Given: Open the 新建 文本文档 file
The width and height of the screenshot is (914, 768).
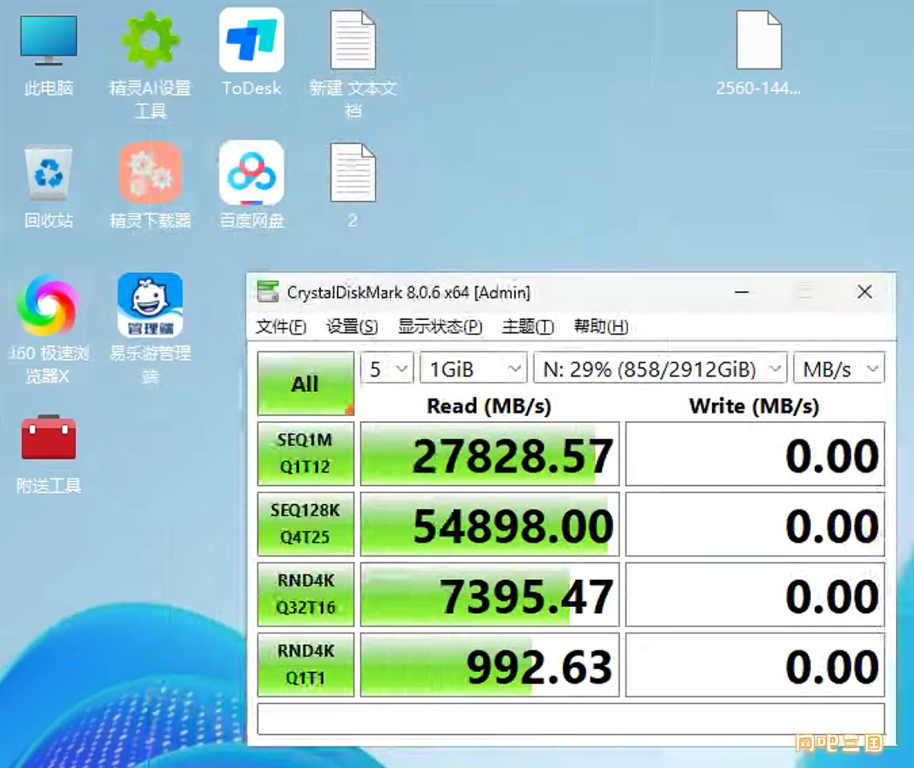Looking at the screenshot, I should [x=353, y=42].
